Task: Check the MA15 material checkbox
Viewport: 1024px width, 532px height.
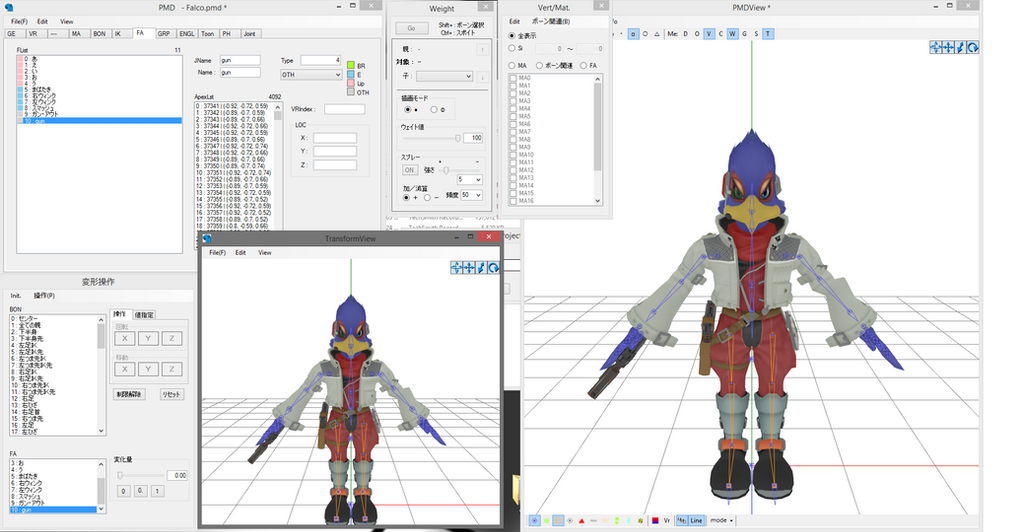Action: tap(513, 193)
